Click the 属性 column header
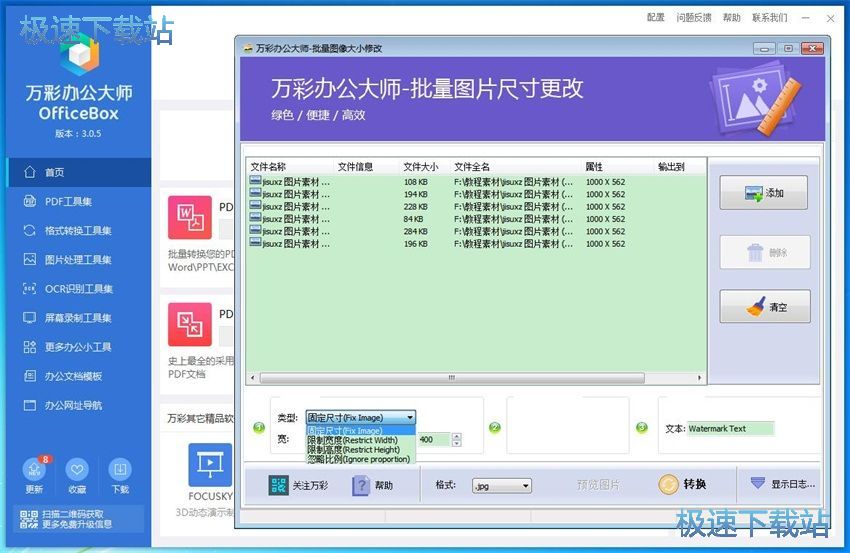The width and height of the screenshot is (850, 553). (618, 166)
